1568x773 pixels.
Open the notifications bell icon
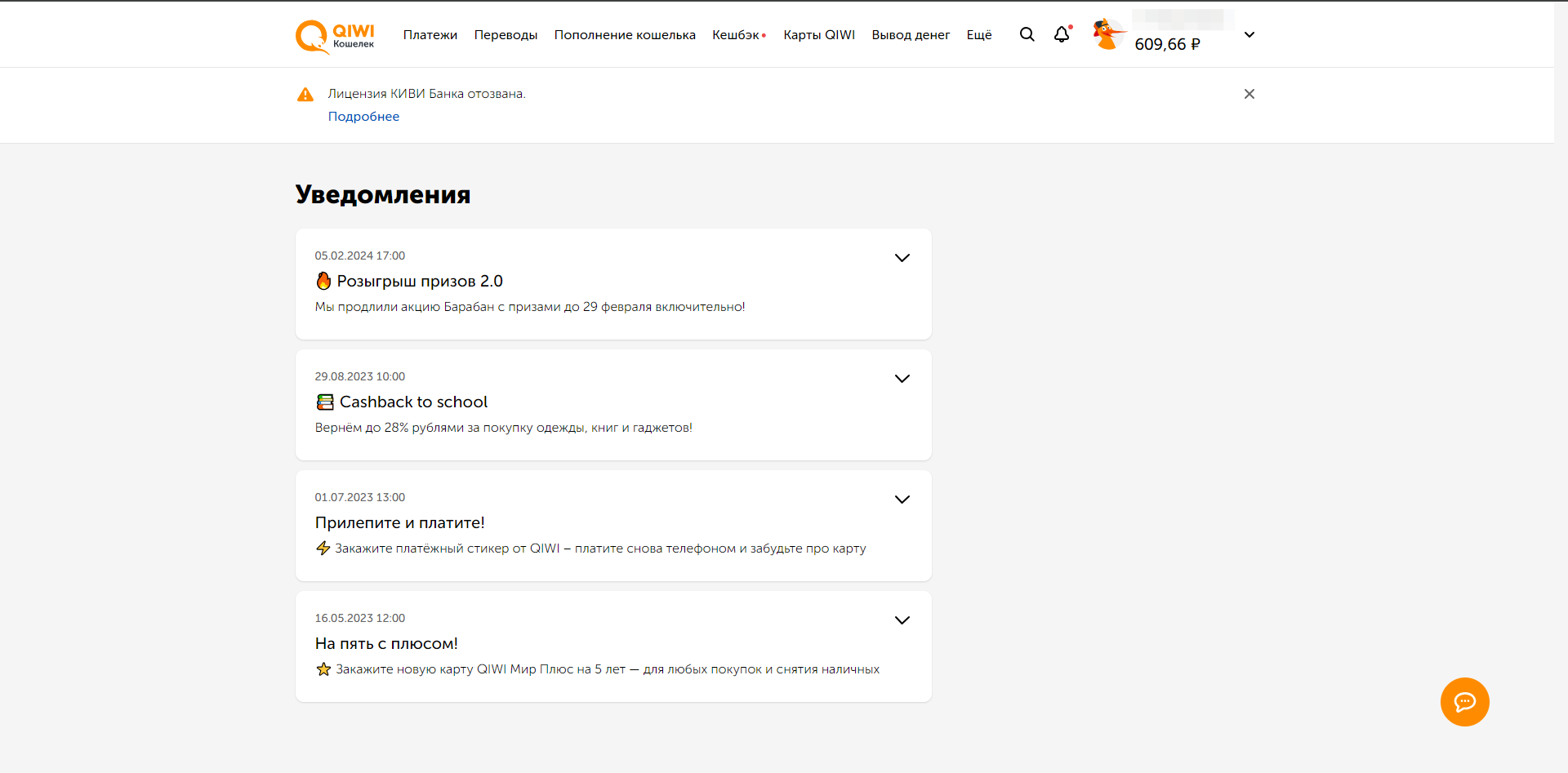pos(1062,34)
